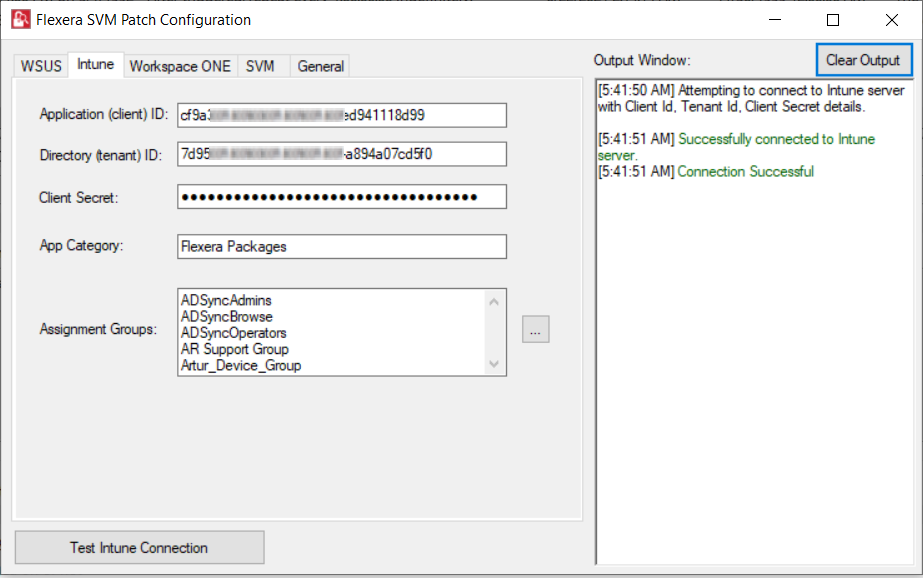Click the App Category text field
Screen dimensions: 923x578
pos(341,246)
